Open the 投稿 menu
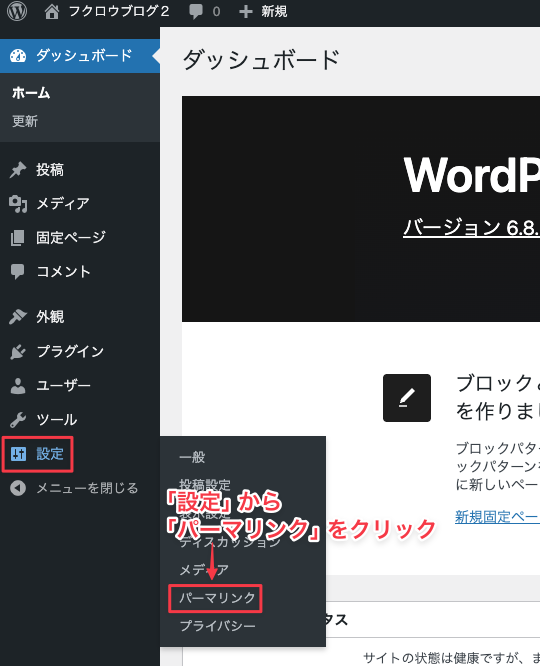 coord(50,170)
